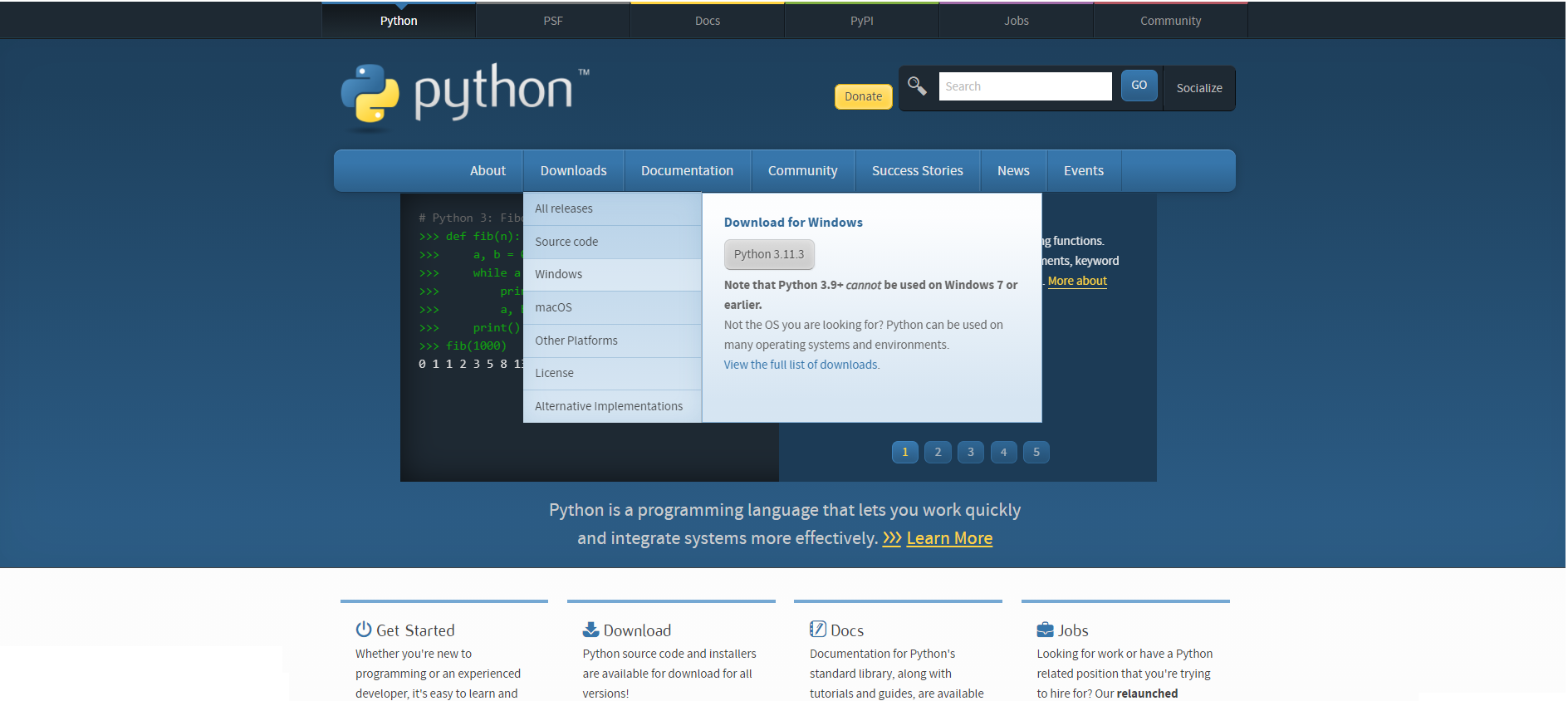This screenshot has height=701, width=1568.
Task: Show slide 1 in the carousel
Action: click(905, 452)
